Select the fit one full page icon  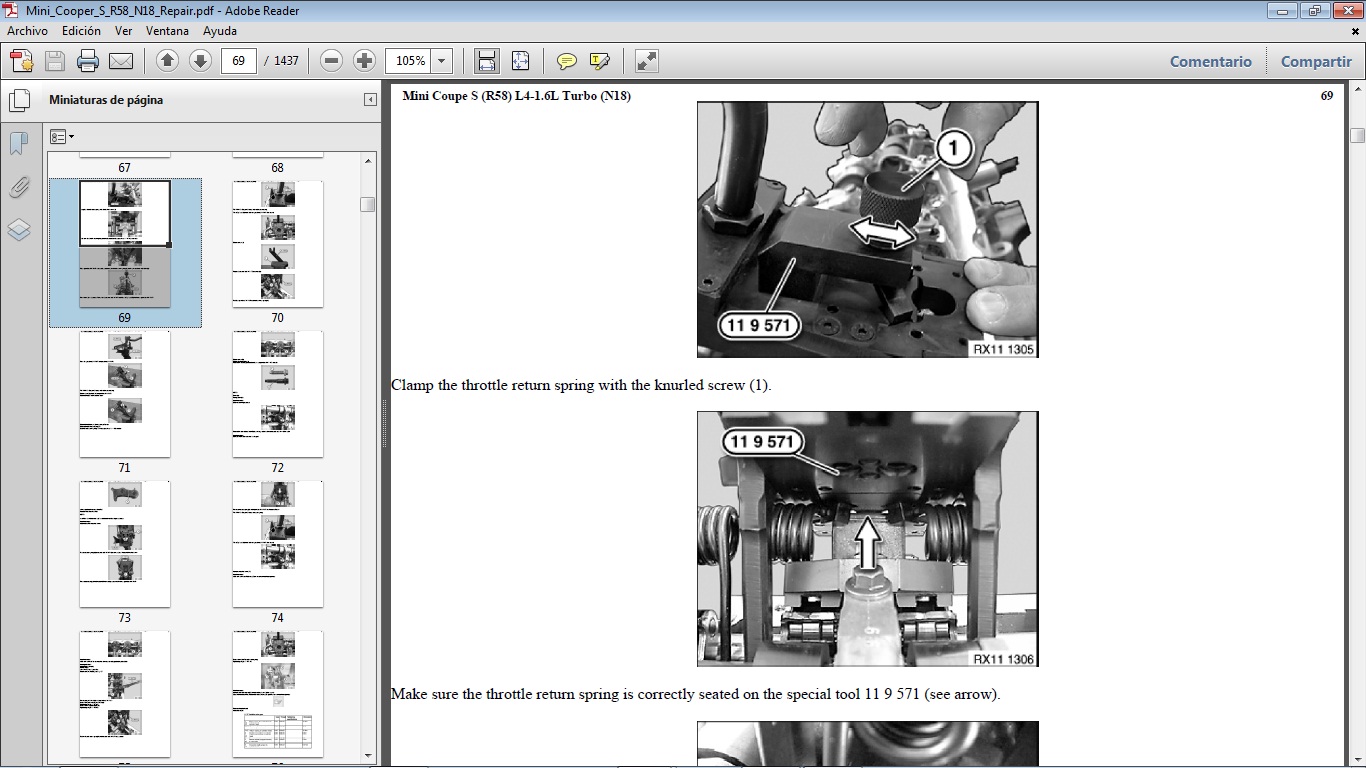[520, 61]
